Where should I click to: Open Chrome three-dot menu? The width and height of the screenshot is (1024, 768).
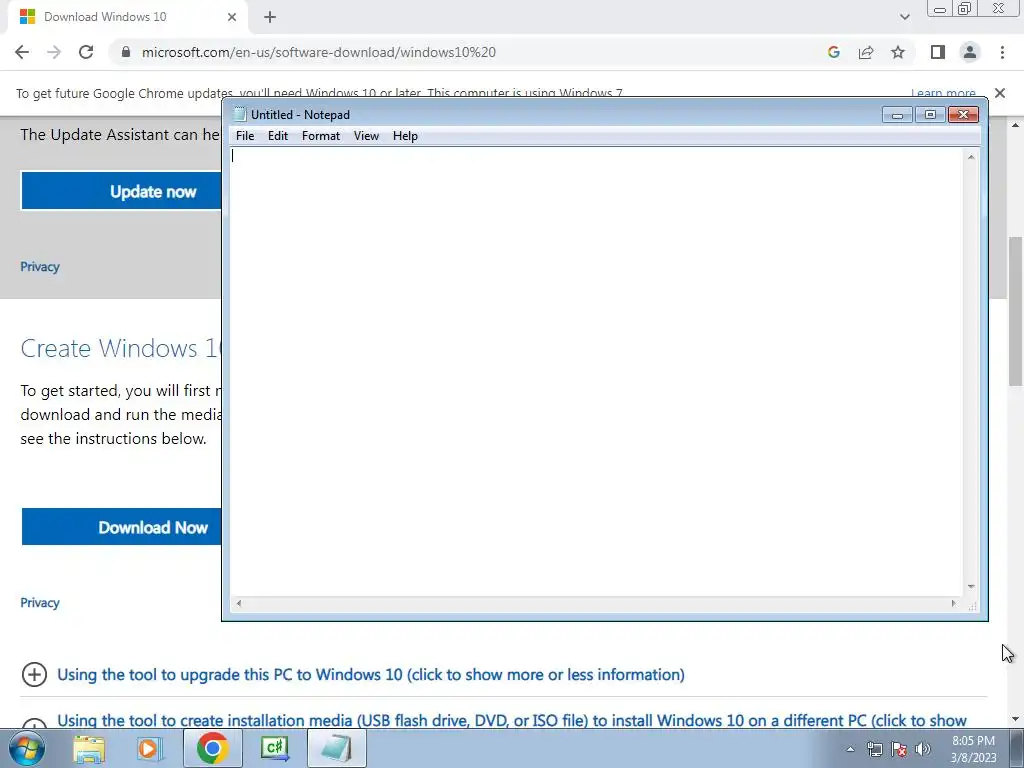(1002, 52)
